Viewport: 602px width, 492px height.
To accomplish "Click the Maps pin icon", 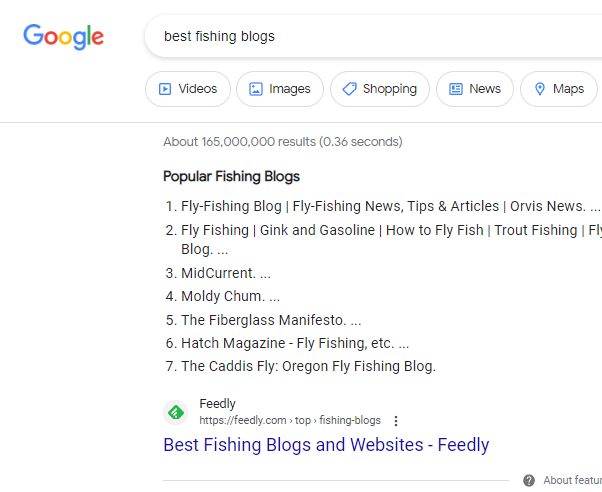I will click(540, 89).
